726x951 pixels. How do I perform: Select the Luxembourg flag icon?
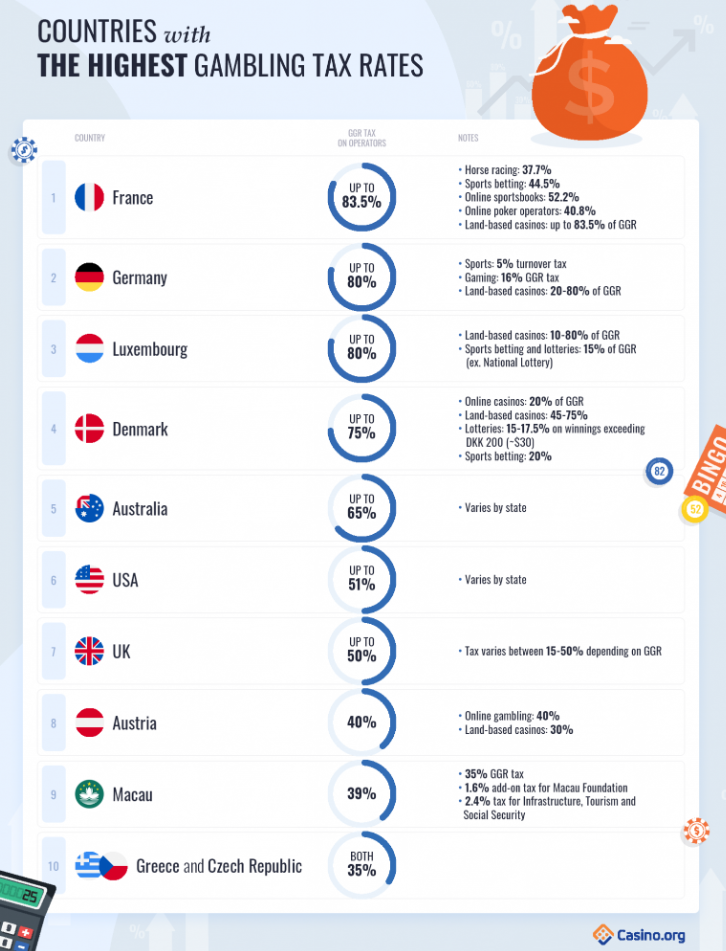click(x=89, y=349)
